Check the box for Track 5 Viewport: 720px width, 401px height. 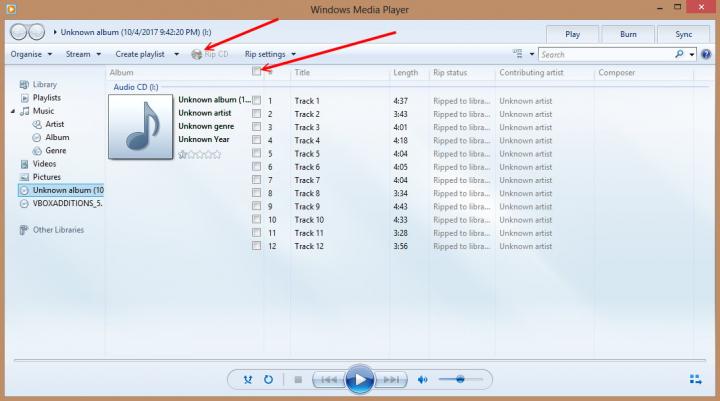tap(256, 153)
